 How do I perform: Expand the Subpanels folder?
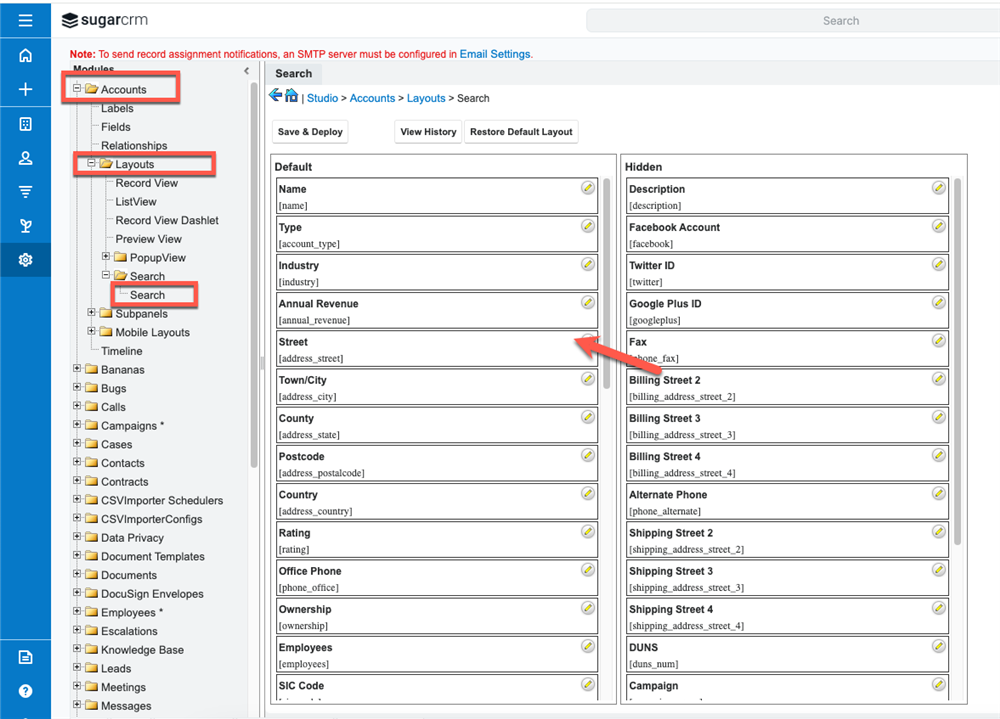pyautogui.click(x=92, y=313)
